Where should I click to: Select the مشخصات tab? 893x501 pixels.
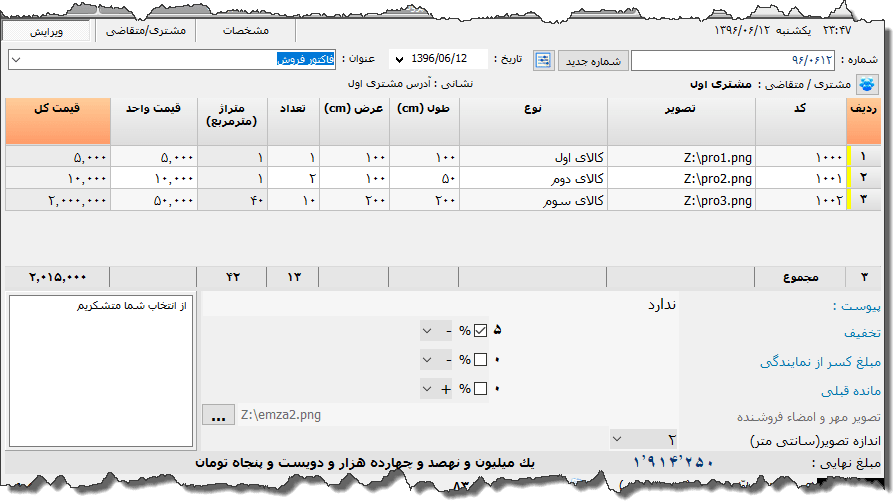(x=245, y=31)
